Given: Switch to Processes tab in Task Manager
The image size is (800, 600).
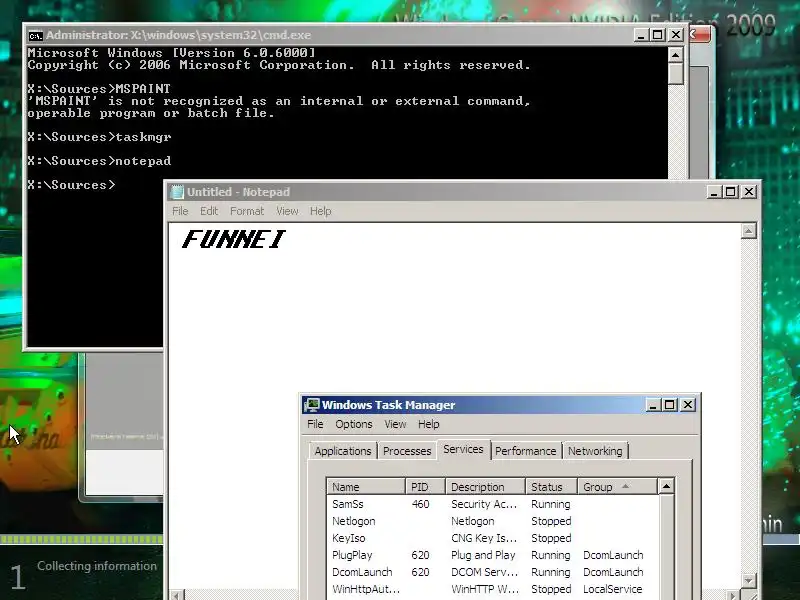Looking at the screenshot, I should tap(407, 451).
